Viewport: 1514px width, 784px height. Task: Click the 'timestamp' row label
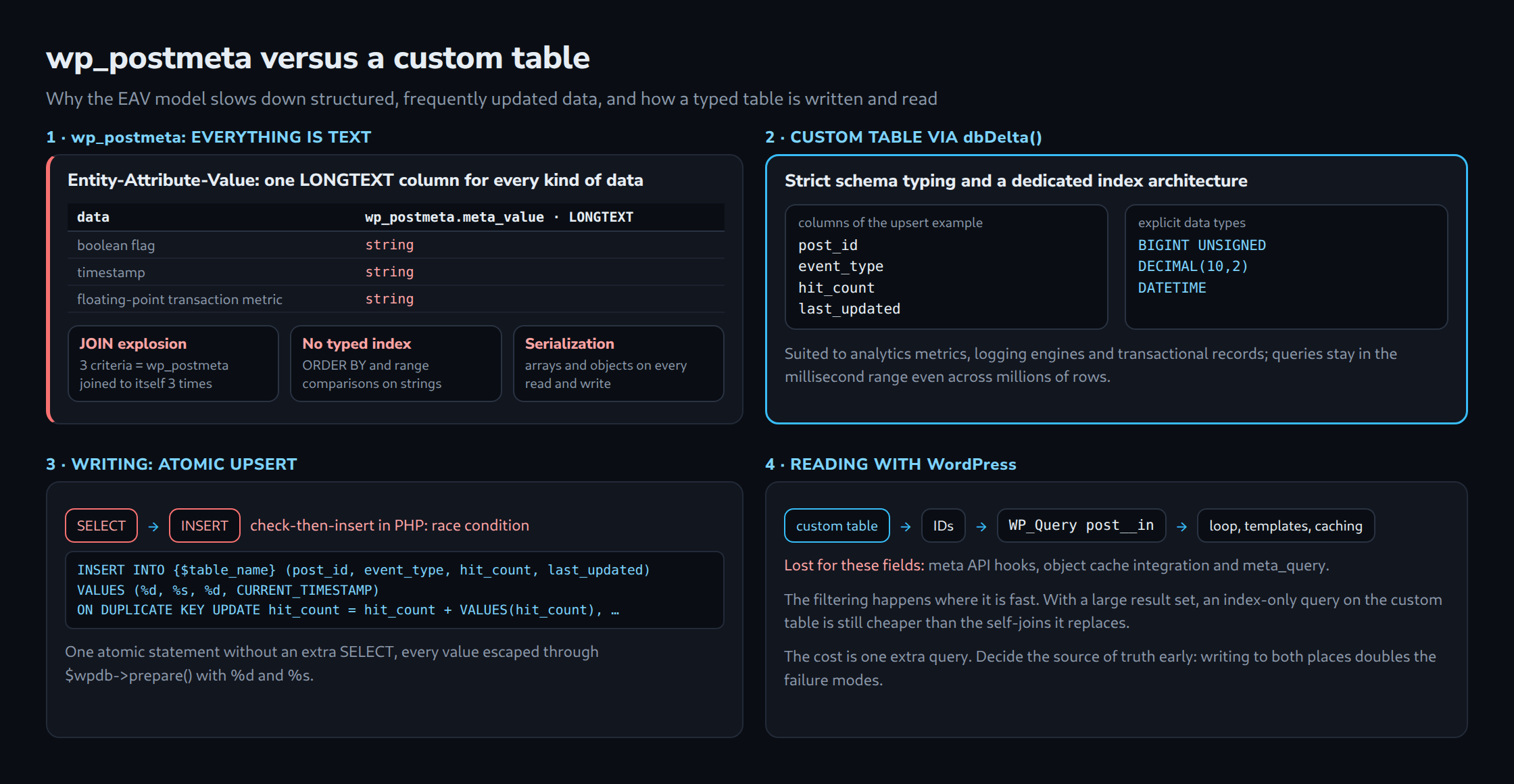111,272
